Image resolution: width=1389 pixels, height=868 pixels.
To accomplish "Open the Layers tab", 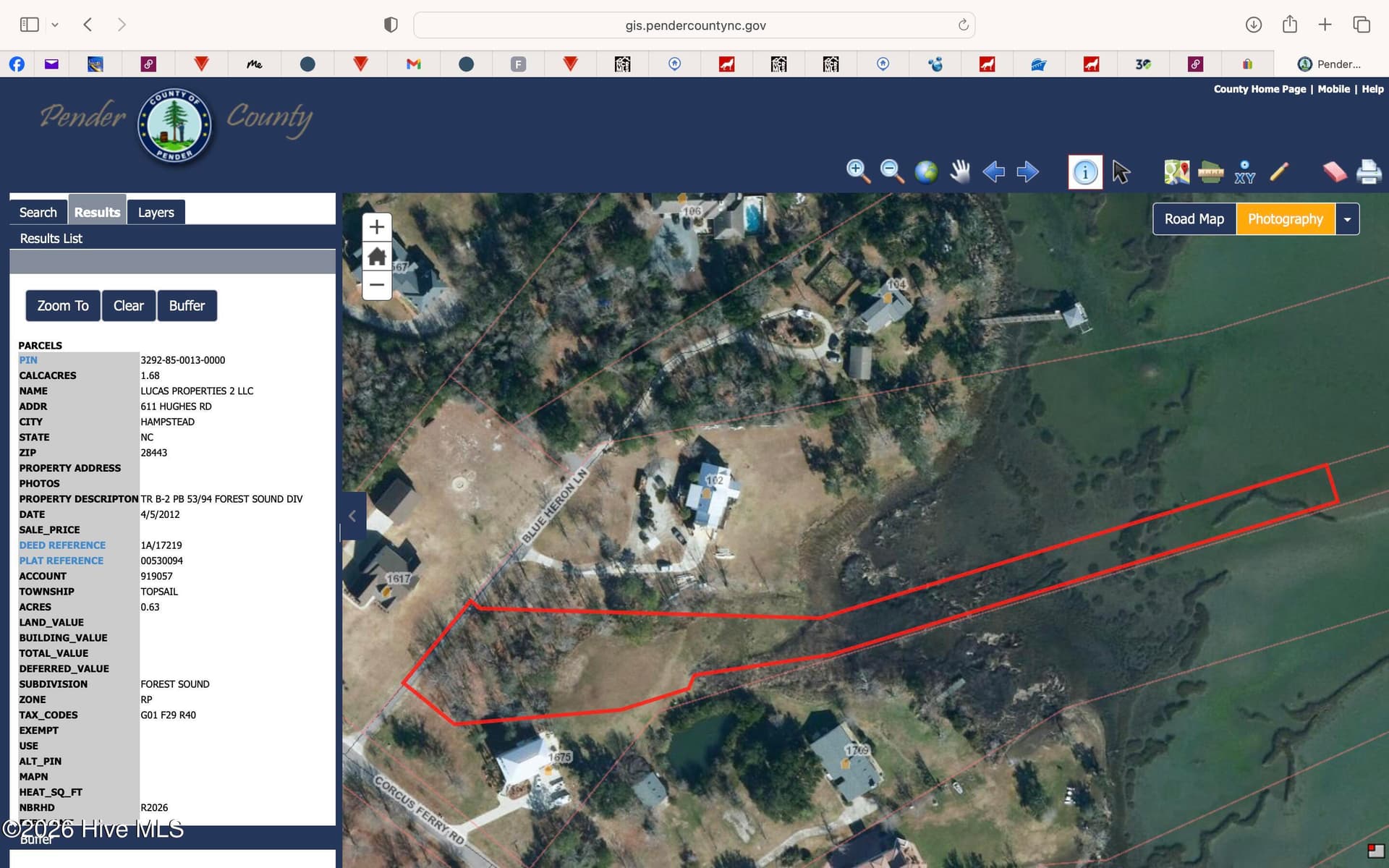I will 156,212.
